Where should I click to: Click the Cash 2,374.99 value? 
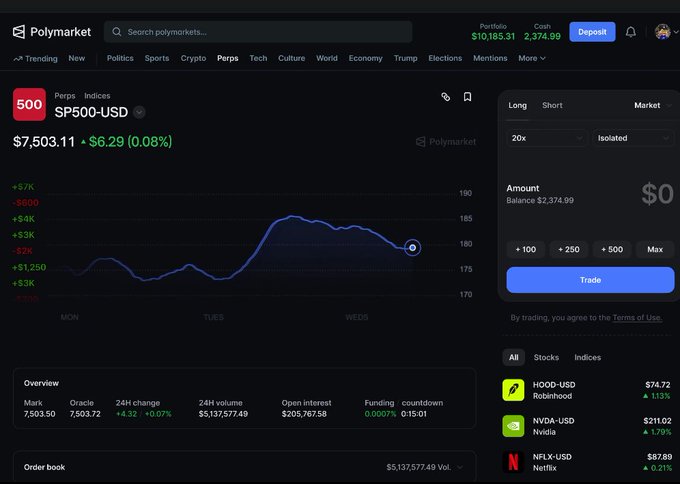click(x=542, y=36)
